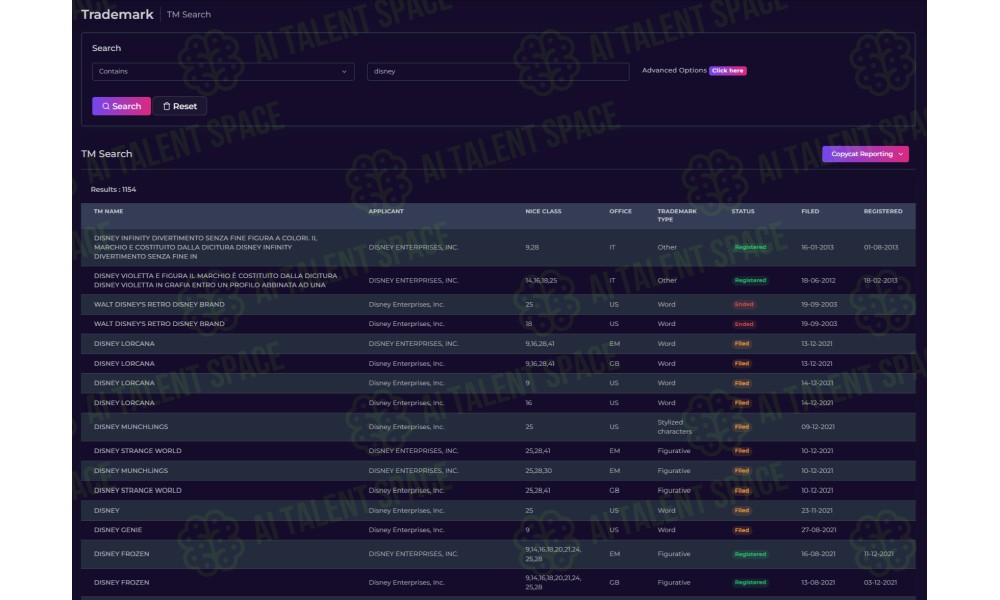Click filed date 16-01-2013
Viewport: 1000px width, 600px height.
818,247
